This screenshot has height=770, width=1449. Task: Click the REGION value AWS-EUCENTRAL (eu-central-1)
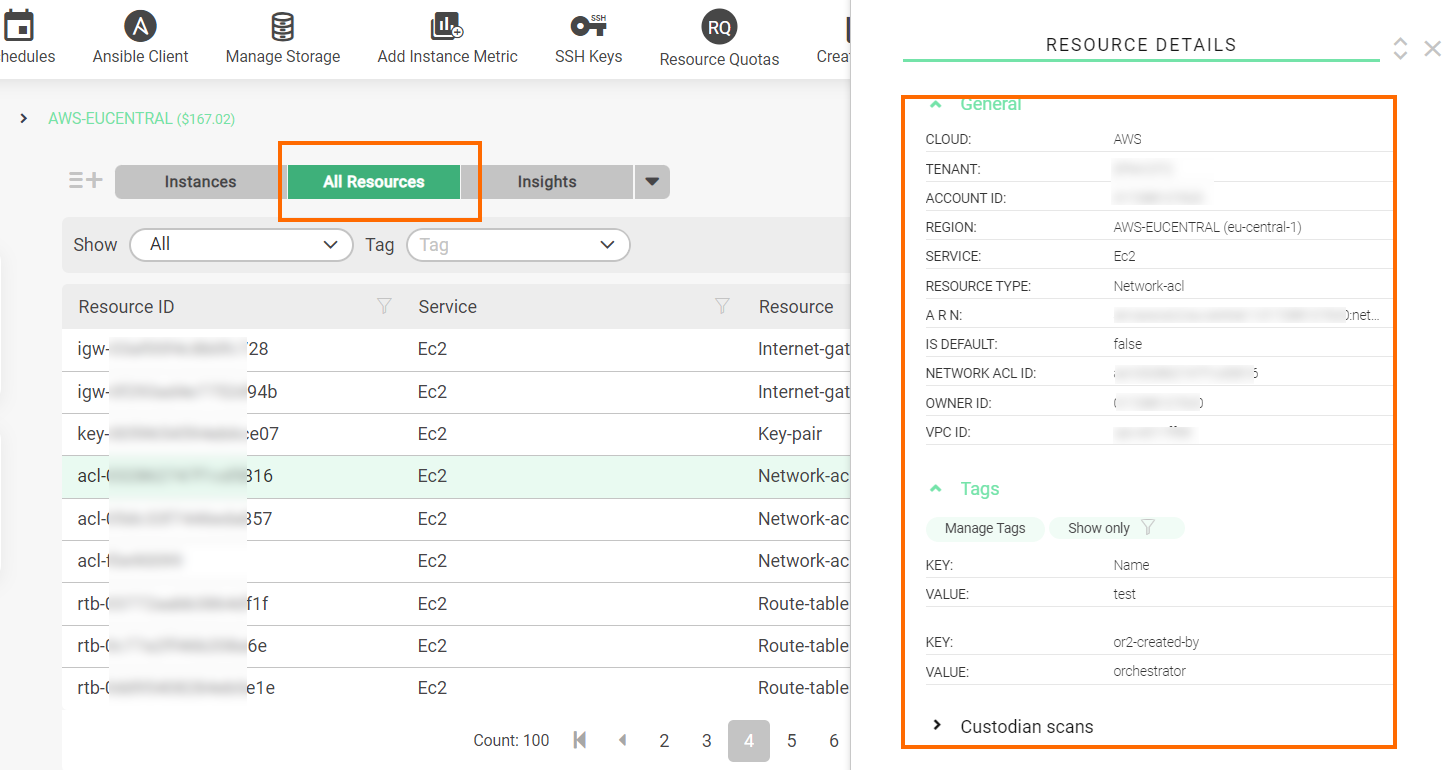click(x=1207, y=227)
